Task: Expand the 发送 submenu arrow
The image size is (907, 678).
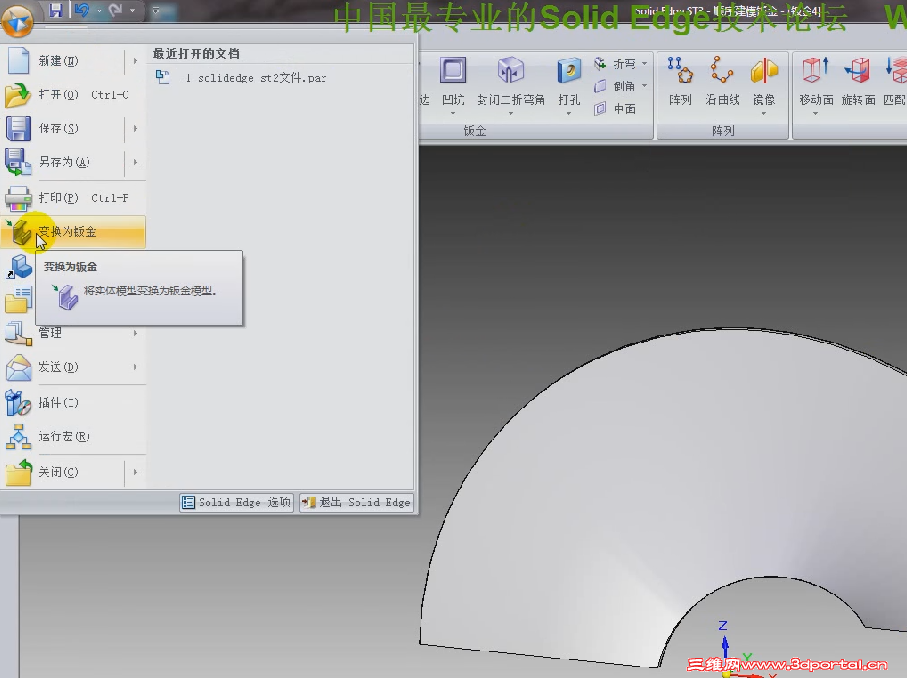Action: pyautogui.click(x=135, y=367)
